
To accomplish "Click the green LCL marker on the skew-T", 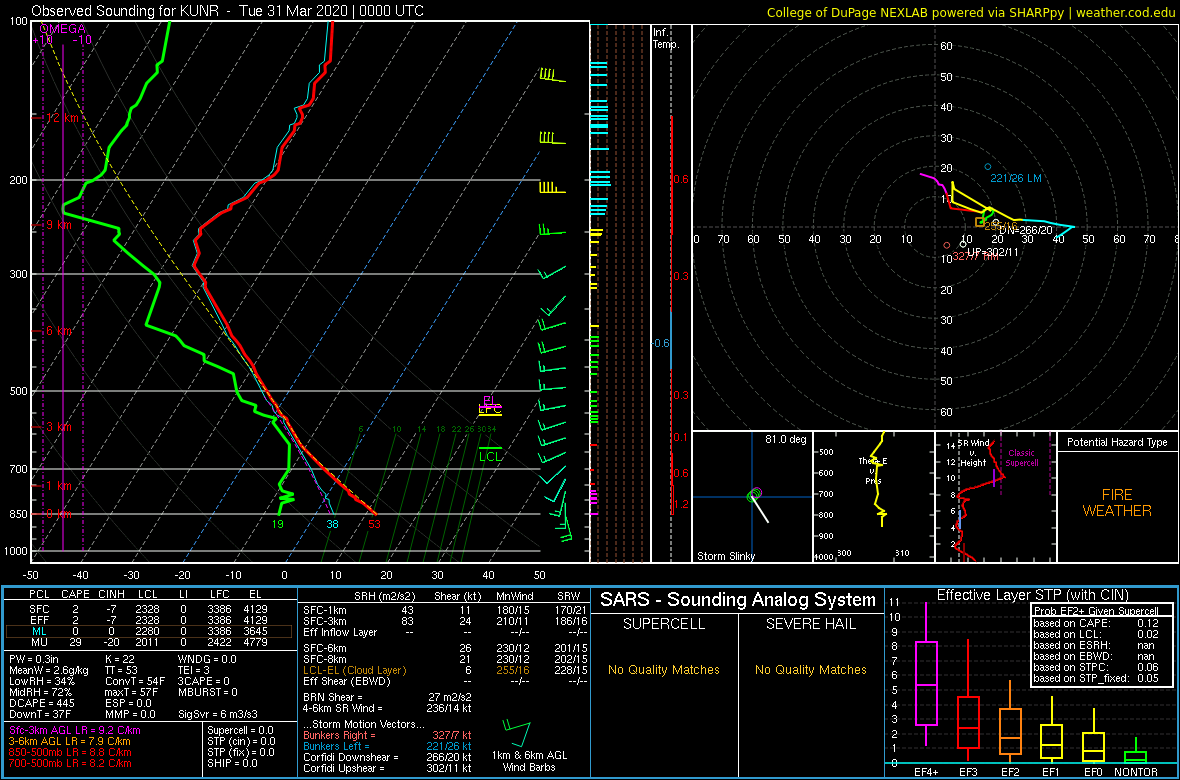I will tap(490, 453).
